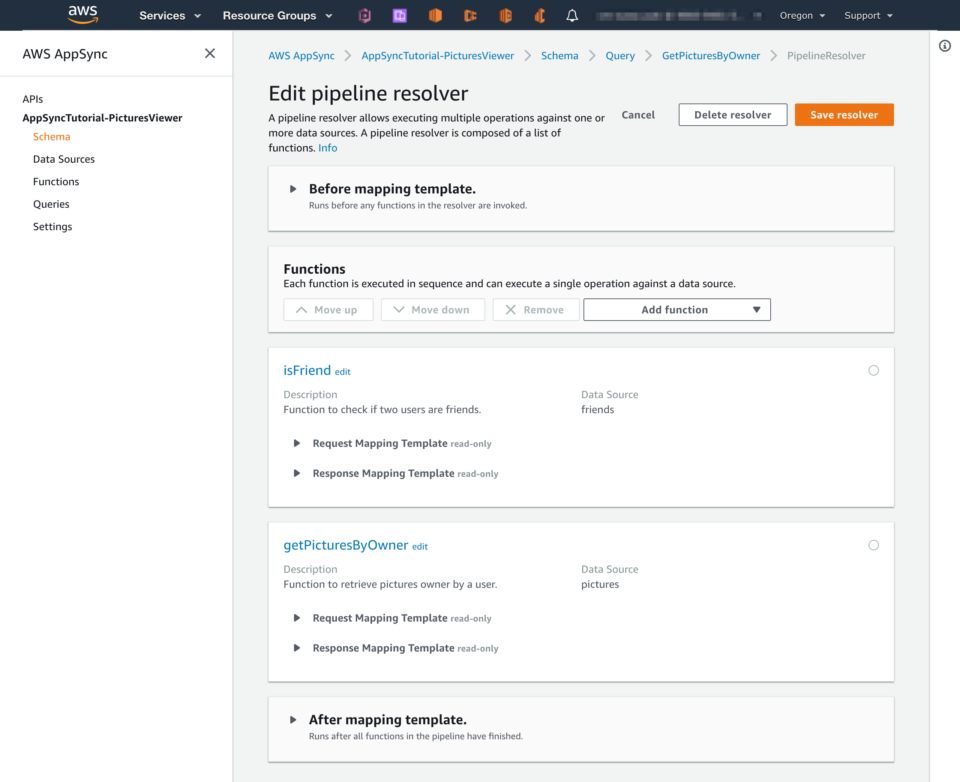Click the Save resolver button

tap(844, 115)
